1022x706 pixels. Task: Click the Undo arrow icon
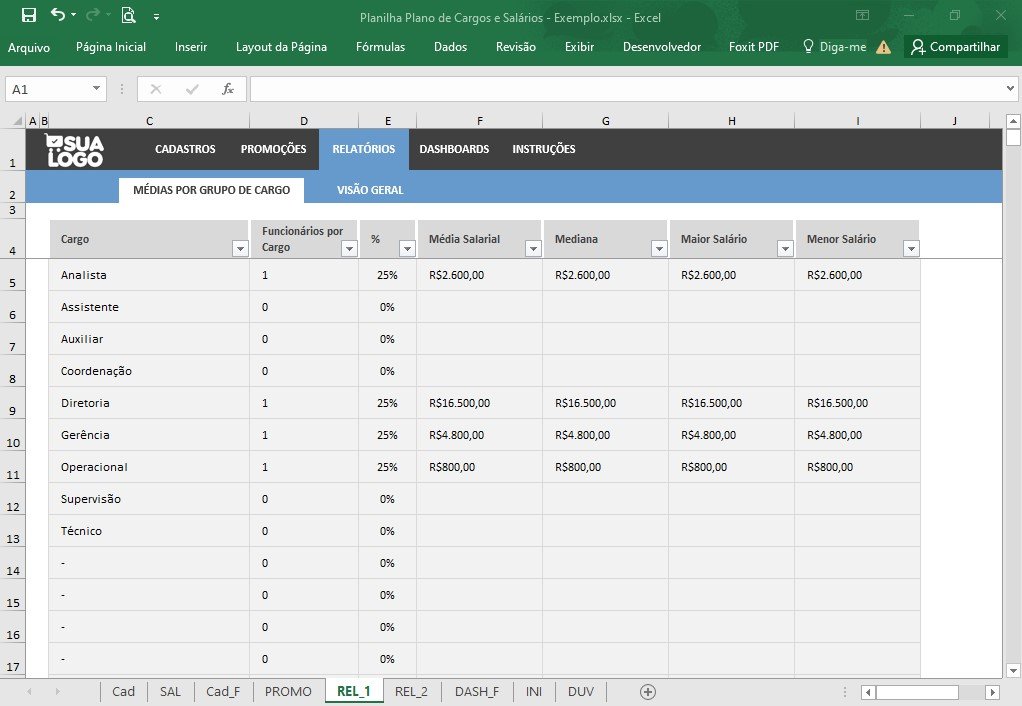(58, 14)
